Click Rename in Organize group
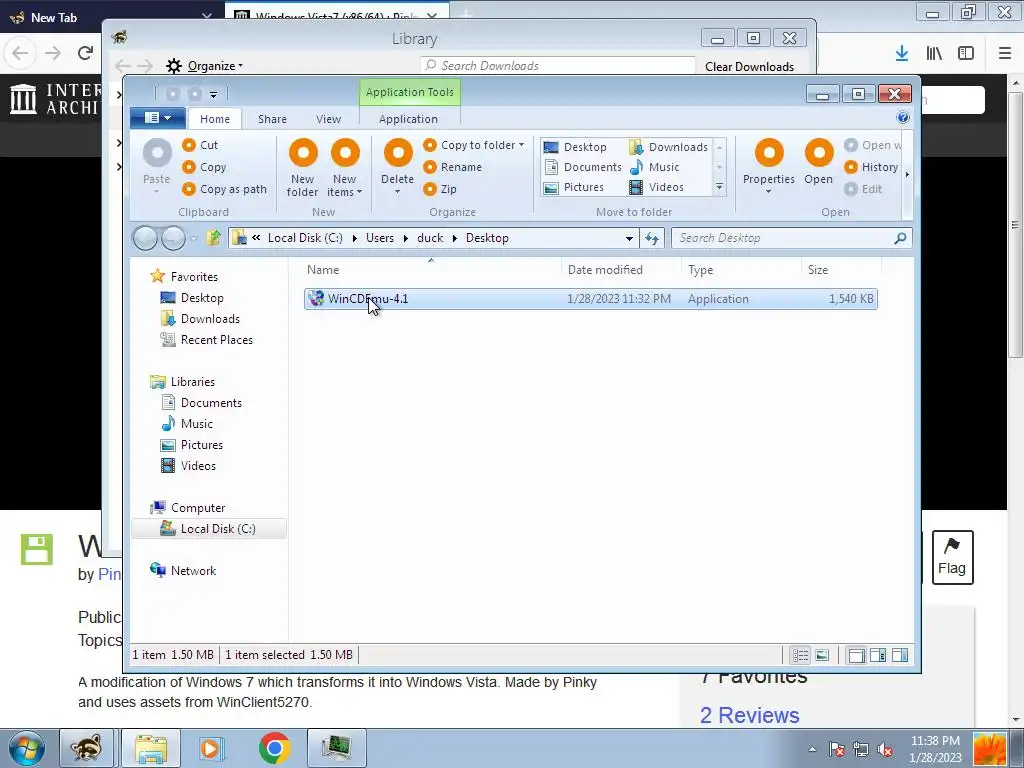This screenshot has height=768, width=1024. coord(453,167)
